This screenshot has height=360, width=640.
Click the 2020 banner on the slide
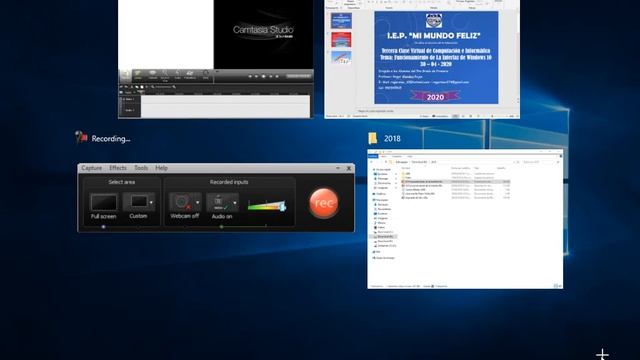pyautogui.click(x=436, y=97)
